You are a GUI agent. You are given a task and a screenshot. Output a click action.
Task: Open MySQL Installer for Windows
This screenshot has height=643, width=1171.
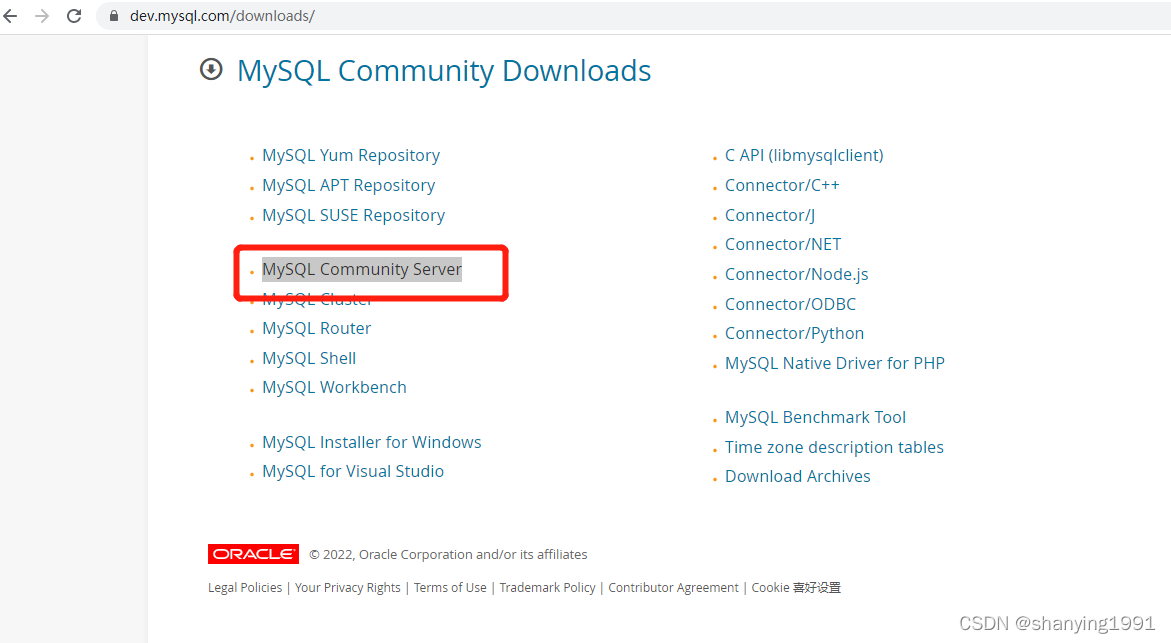point(371,442)
